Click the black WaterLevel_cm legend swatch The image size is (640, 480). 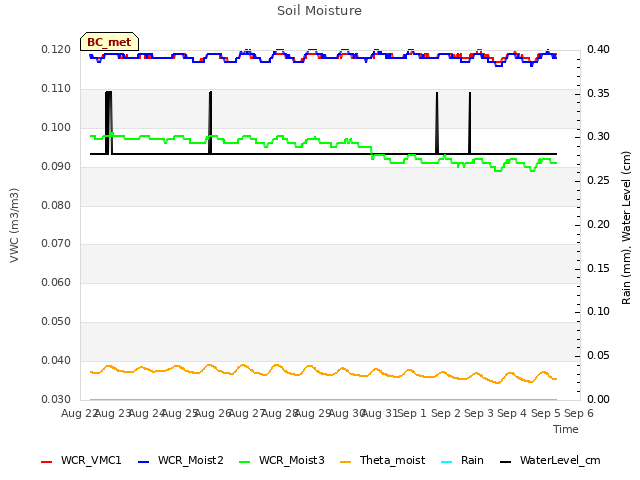[506, 462]
